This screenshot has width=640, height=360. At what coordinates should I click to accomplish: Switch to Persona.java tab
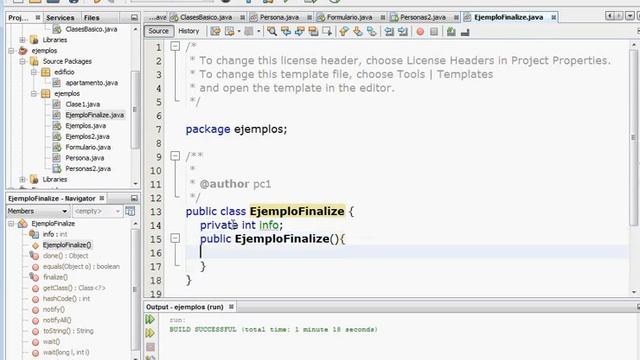(279, 17)
